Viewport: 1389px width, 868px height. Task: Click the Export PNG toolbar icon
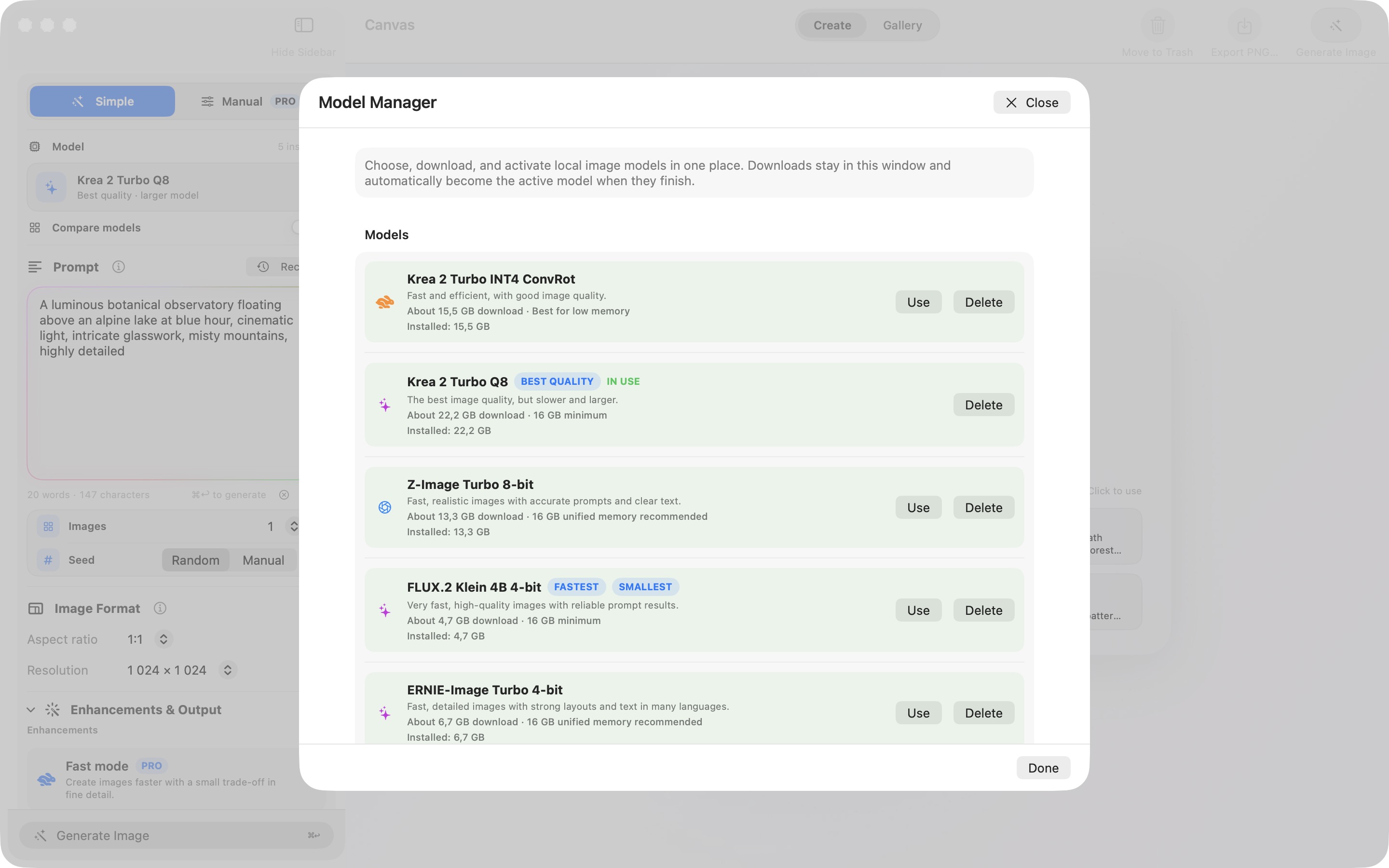coord(1244,25)
